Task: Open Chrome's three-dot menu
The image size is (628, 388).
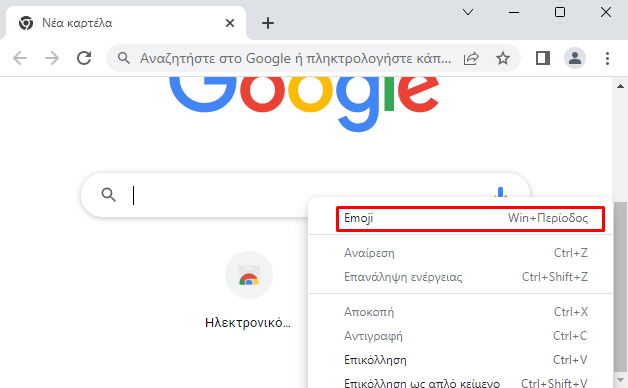Action: [x=607, y=58]
